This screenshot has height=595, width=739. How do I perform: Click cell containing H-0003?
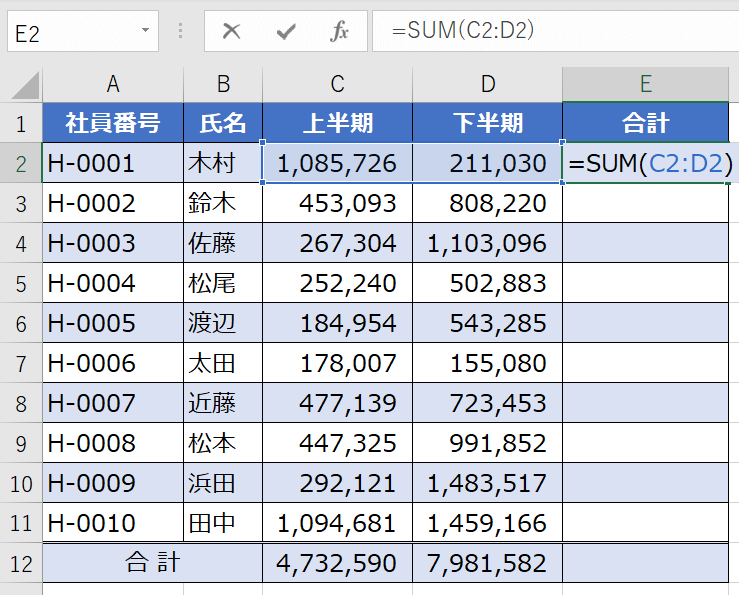pyautogui.click(x=113, y=243)
